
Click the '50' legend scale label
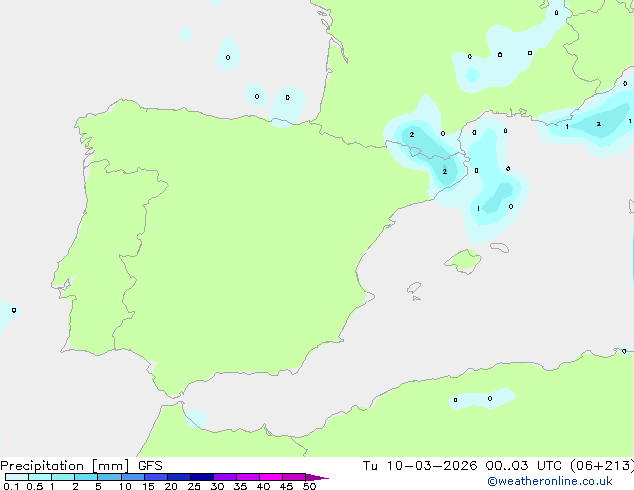pyautogui.click(x=309, y=486)
